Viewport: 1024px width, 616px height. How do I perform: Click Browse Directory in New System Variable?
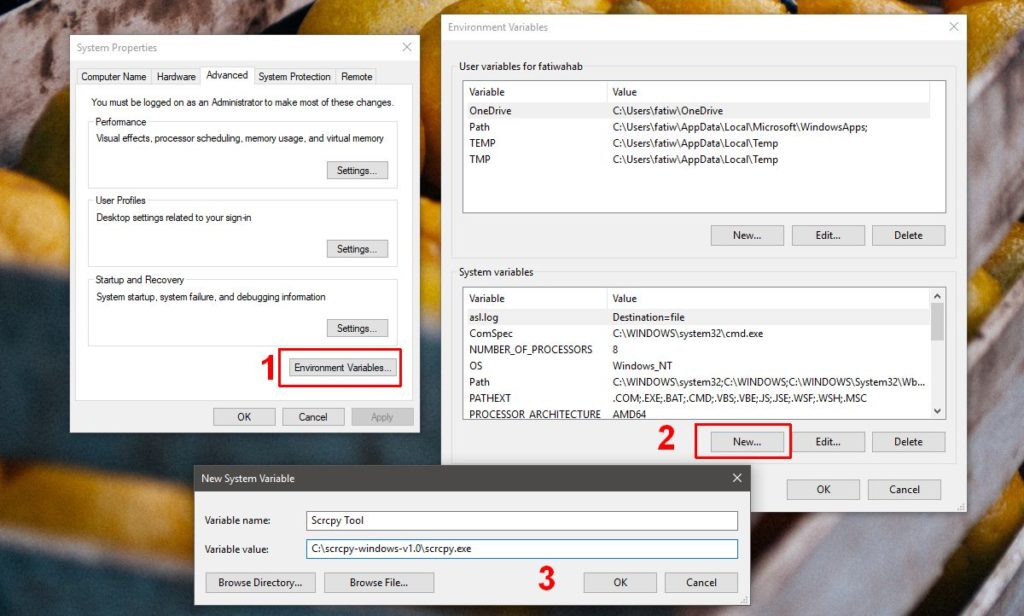click(259, 582)
